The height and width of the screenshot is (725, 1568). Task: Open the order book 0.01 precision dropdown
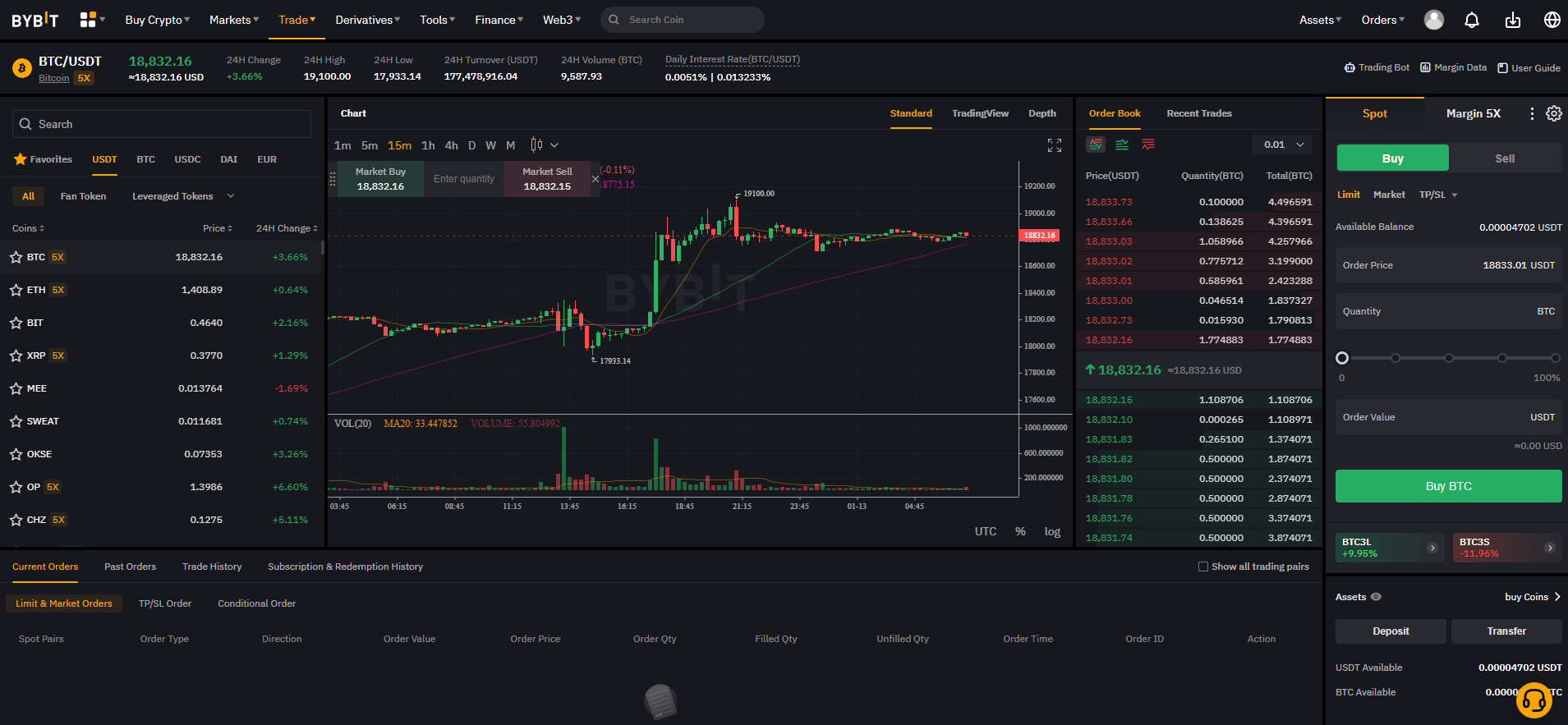[x=1283, y=145]
